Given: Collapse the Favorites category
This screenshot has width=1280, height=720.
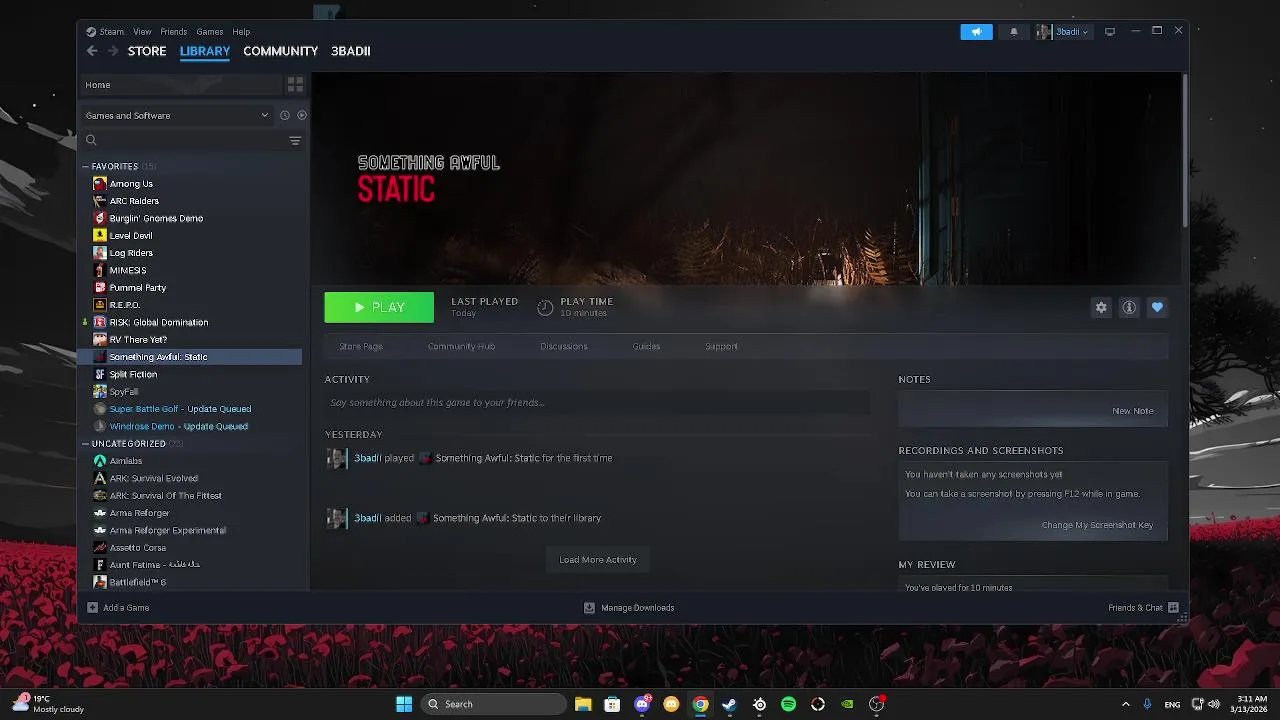Looking at the screenshot, I should (86, 167).
